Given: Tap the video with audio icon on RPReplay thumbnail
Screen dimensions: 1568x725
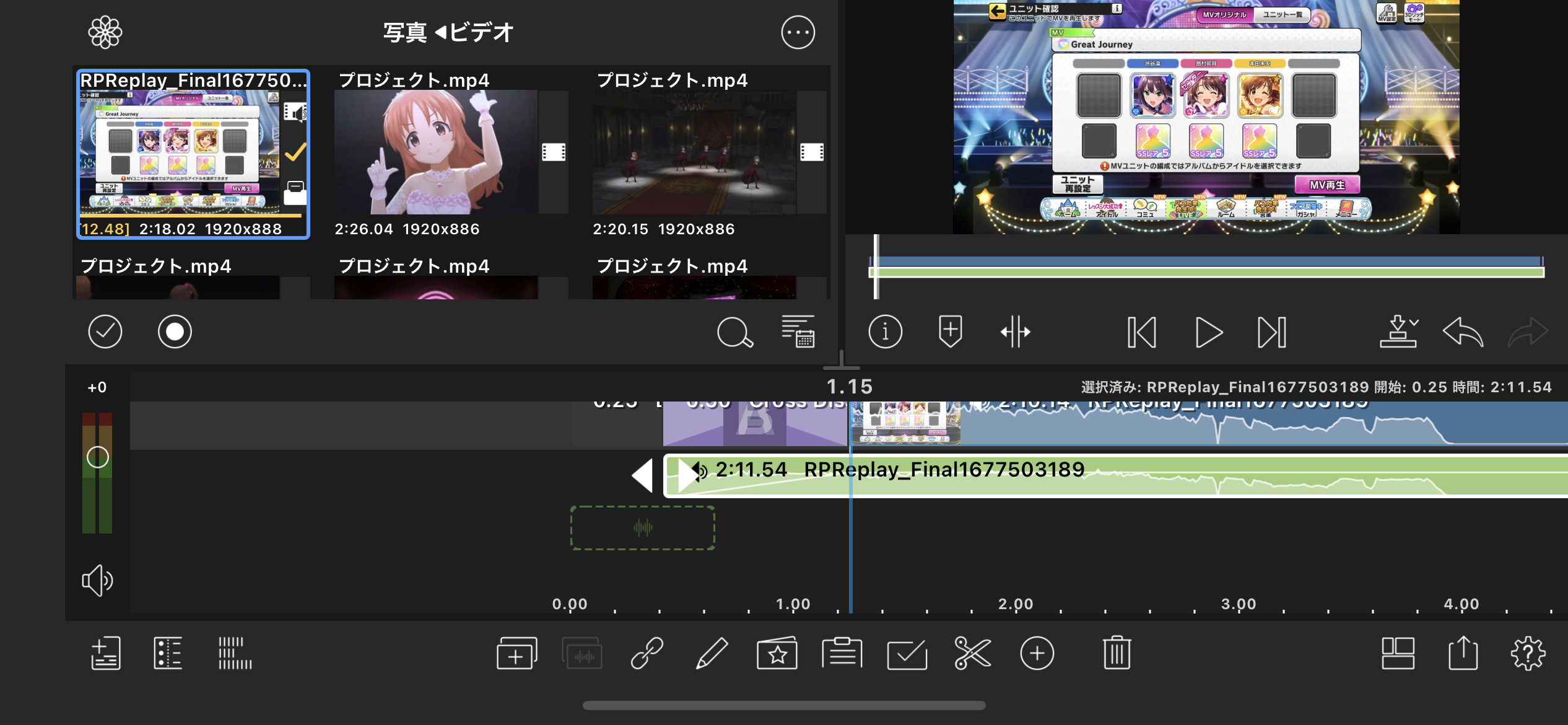Looking at the screenshot, I should 295,112.
